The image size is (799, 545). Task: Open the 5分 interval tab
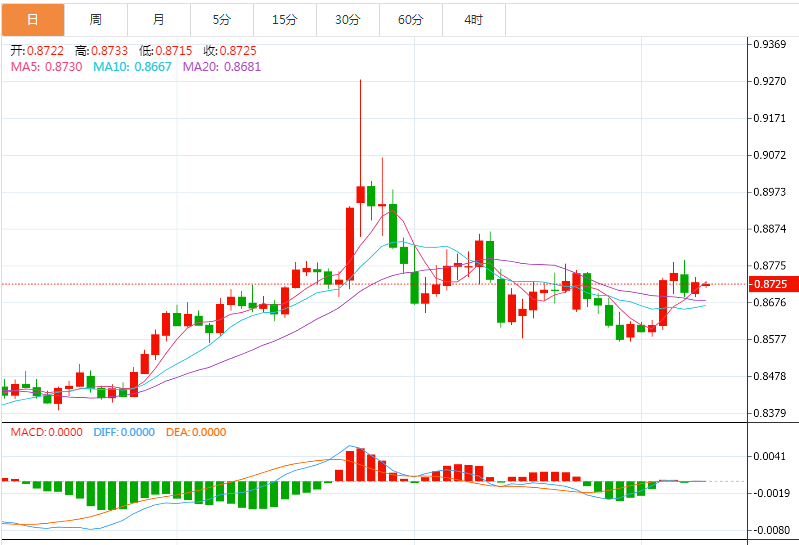(222, 20)
